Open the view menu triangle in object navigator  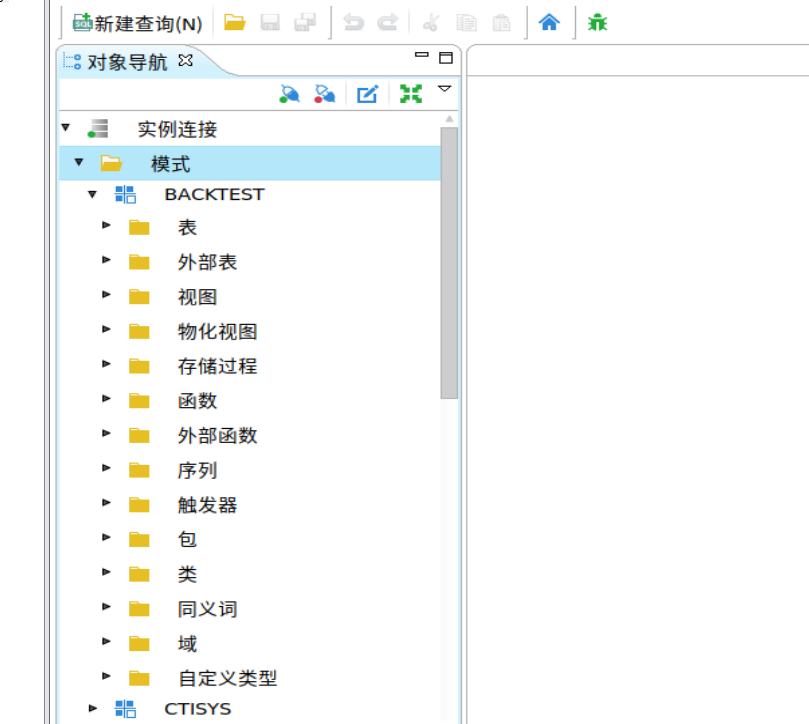tap(444, 90)
